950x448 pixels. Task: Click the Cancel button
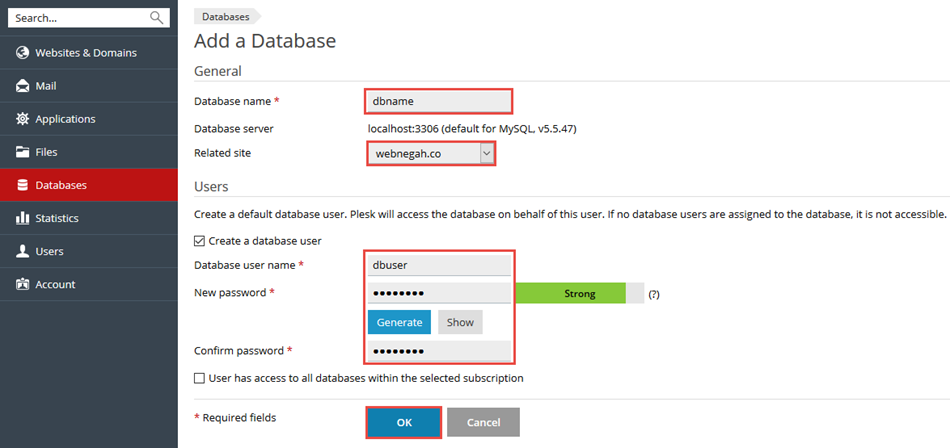coord(483,422)
